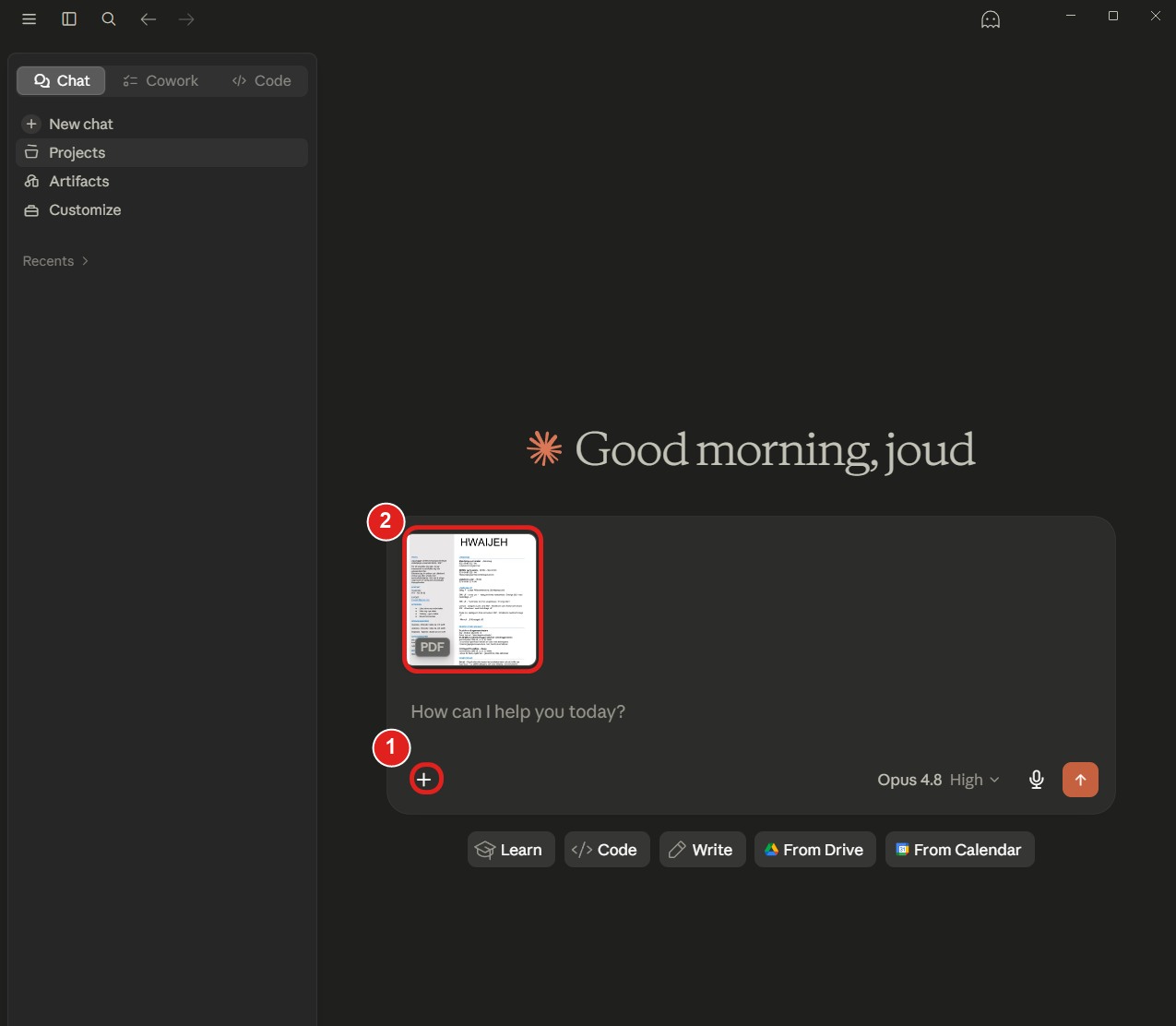Send the message with orange arrow button
Image resolution: width=1176 pixels, height=1026 pixels.
(x=1080, y=780)
